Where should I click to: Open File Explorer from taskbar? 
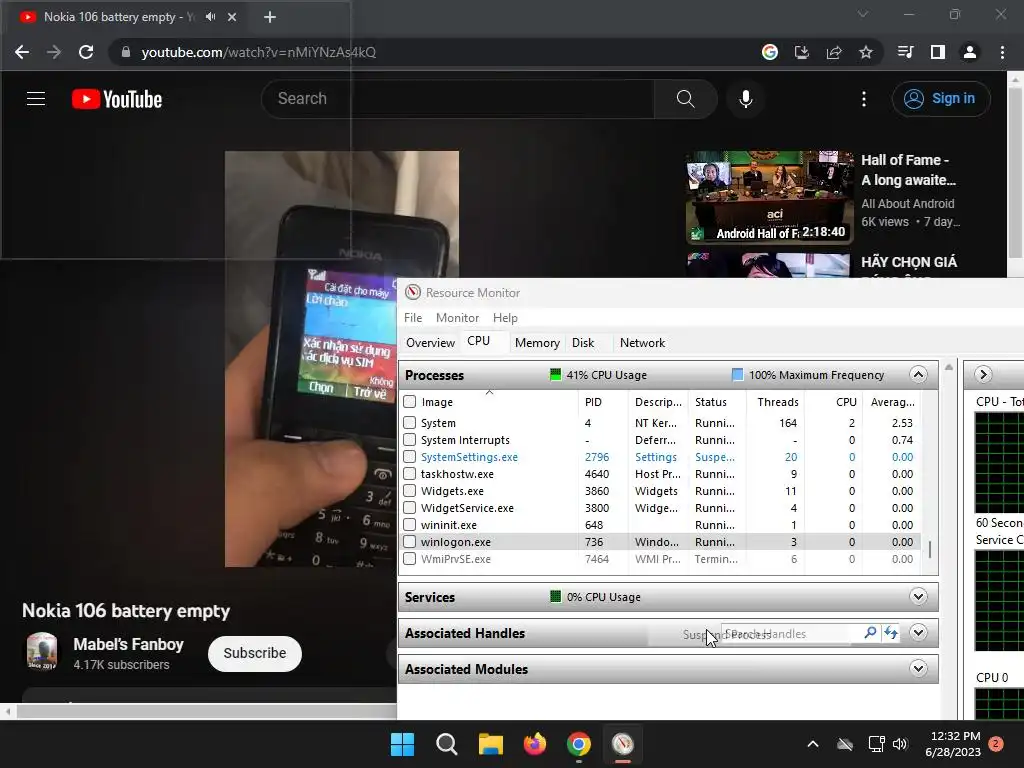click(490, 744)
